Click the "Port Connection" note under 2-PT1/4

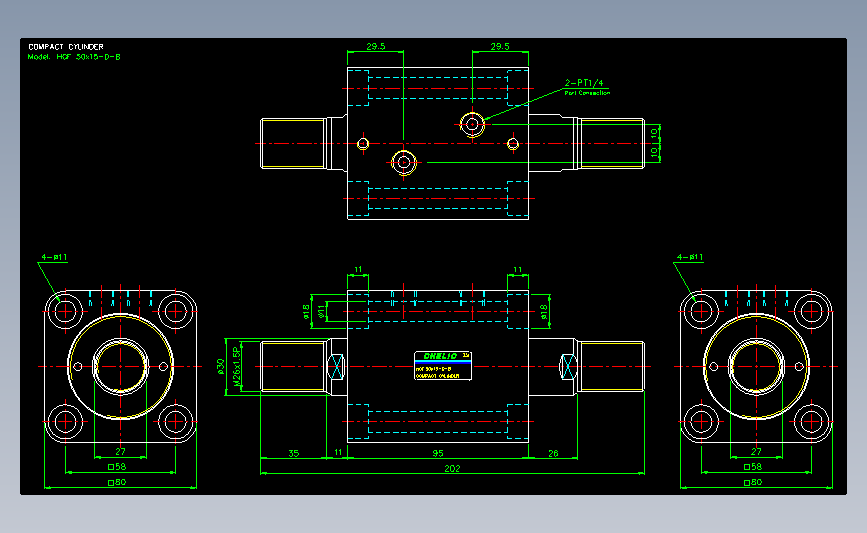coord(587,93)
